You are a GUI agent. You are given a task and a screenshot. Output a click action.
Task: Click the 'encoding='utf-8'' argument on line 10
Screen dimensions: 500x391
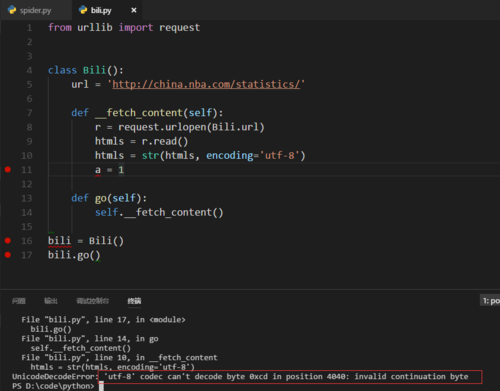[252, 156]
